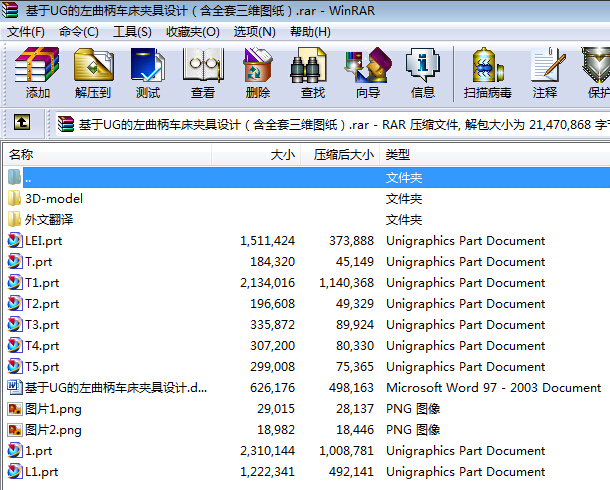Image resolution: width=610 pixels, height=490 pixels.
Task: Select the T2.prt file name
Action: (42, 304)
